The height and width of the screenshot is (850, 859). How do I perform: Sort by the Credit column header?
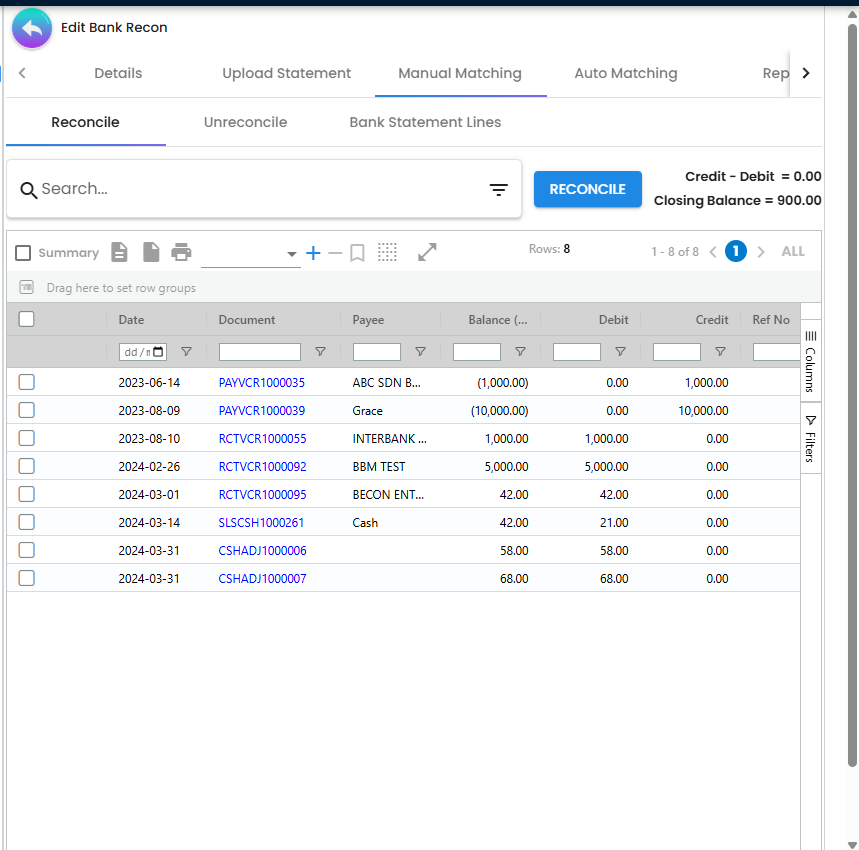712,320
